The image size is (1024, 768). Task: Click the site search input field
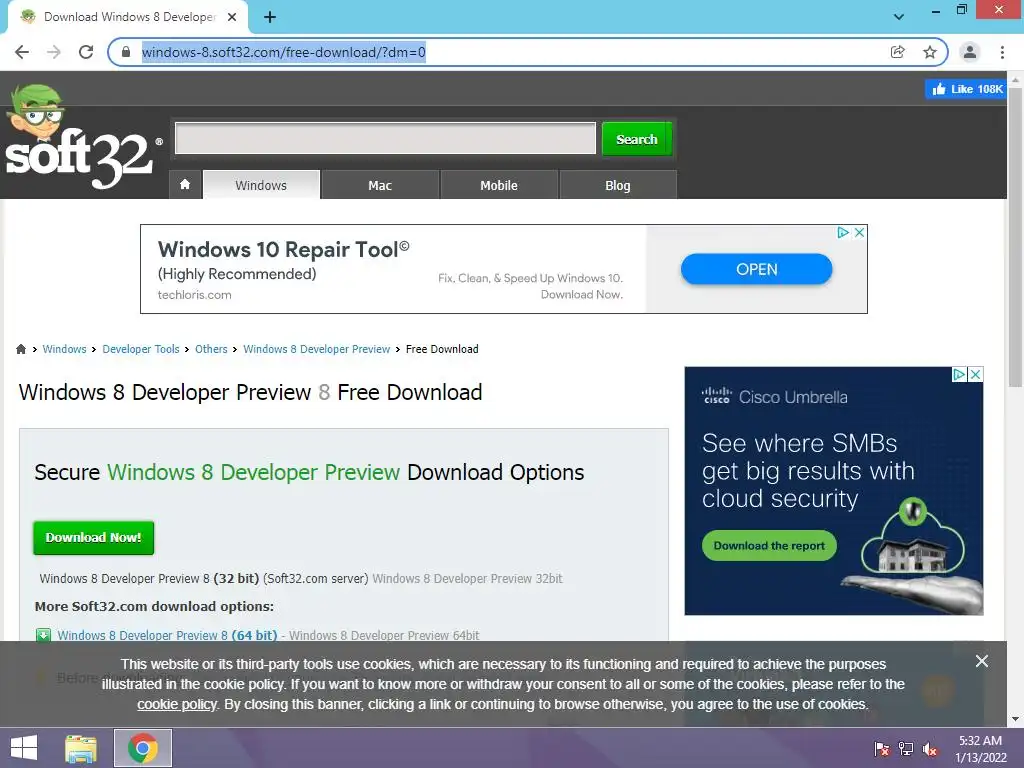[385, 138]
